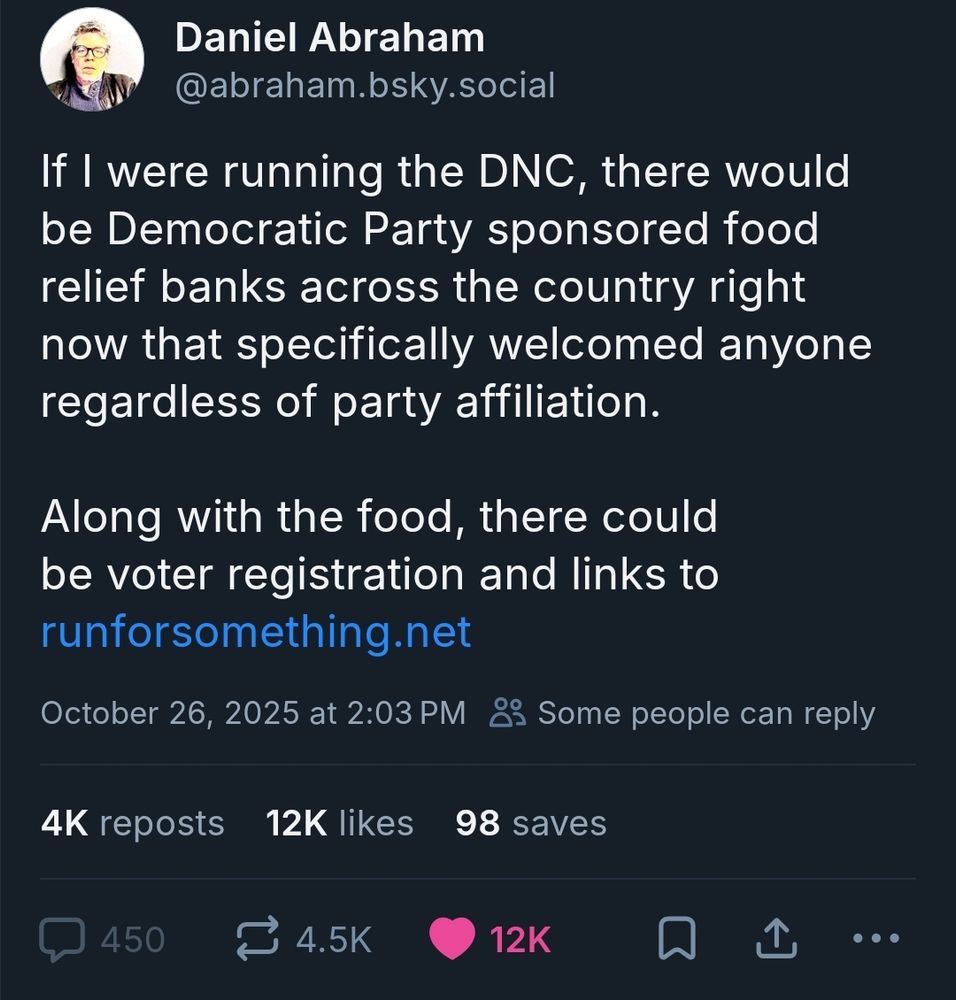
Task: Open the 'Some people can reply' setting
Action: coord(705,712)
